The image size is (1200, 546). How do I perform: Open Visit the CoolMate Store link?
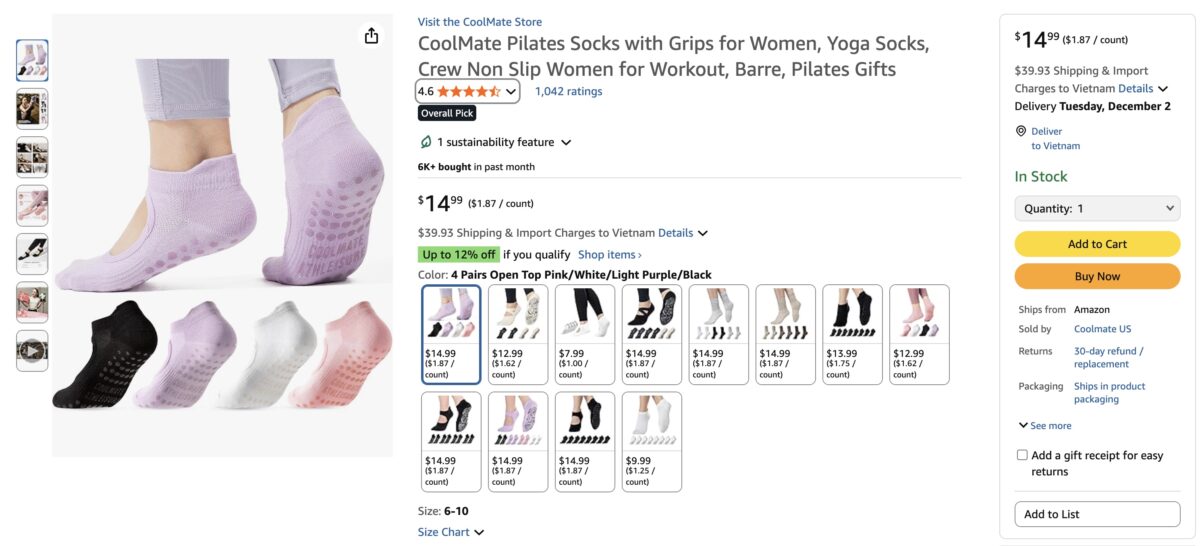(x=480, y=22)
